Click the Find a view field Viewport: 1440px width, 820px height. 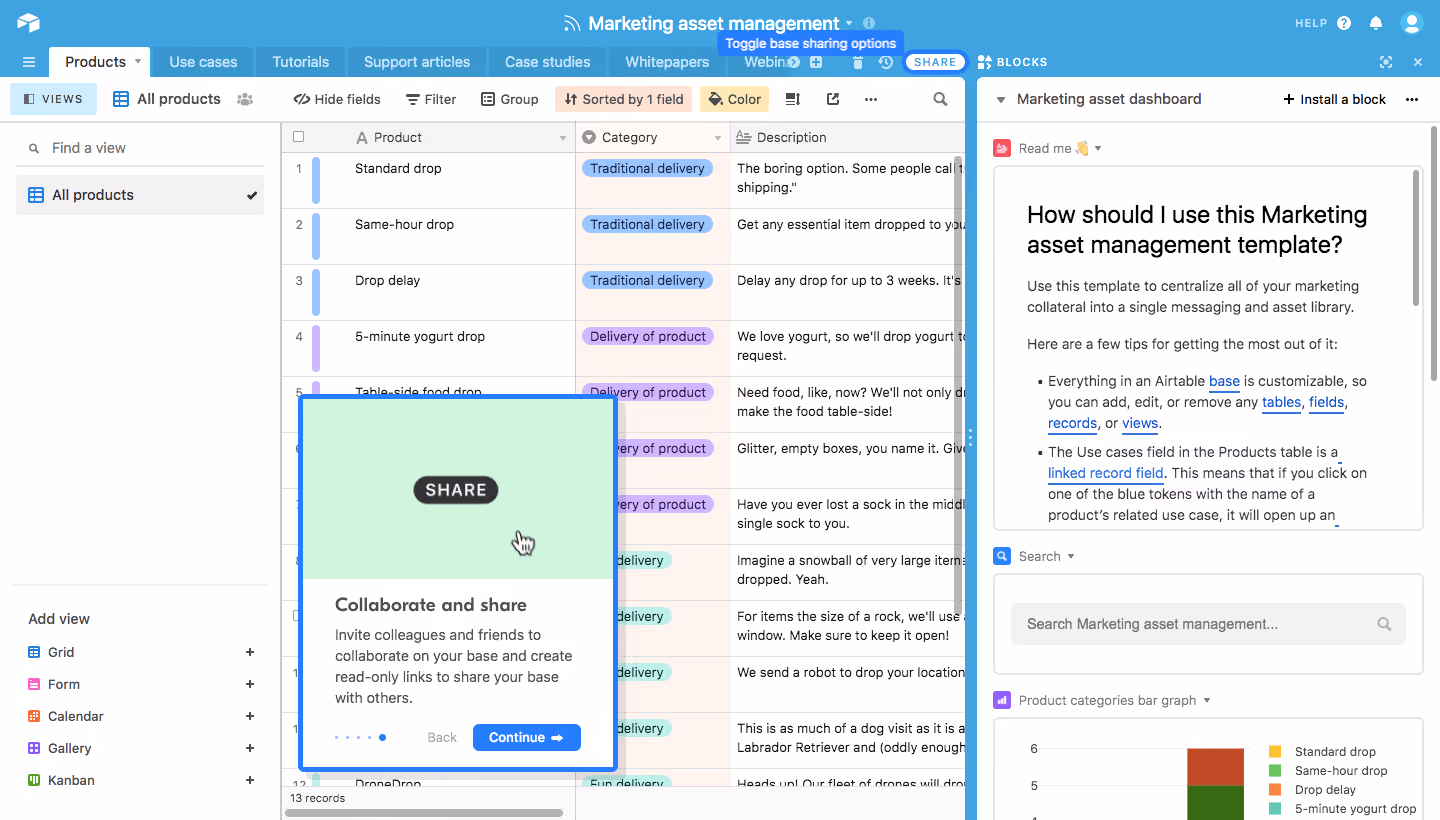[x=140, y=148]
